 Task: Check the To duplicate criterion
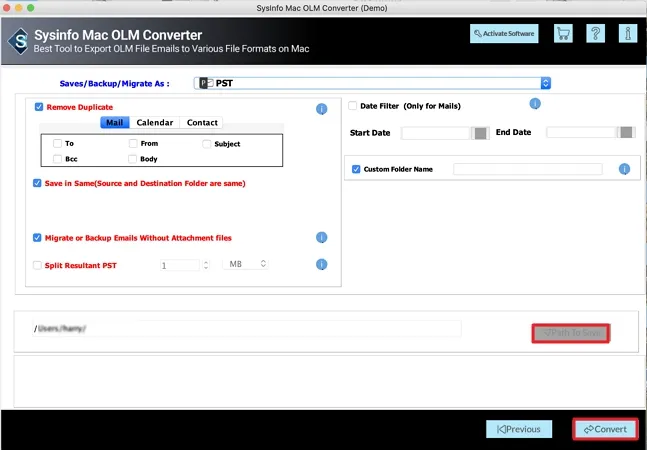(57, 143)
